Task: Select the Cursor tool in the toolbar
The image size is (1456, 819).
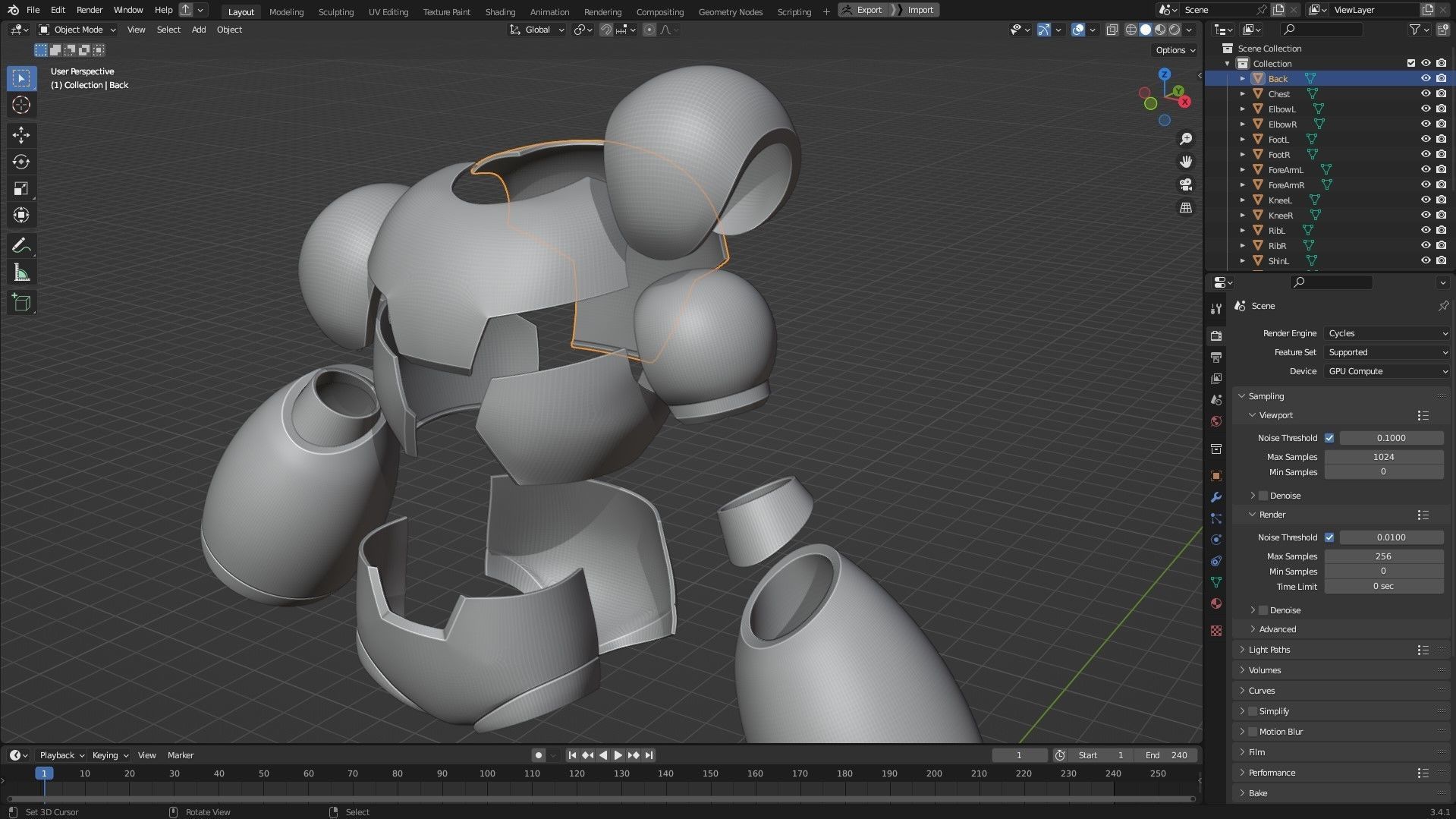Action: [x=21, y=105]
